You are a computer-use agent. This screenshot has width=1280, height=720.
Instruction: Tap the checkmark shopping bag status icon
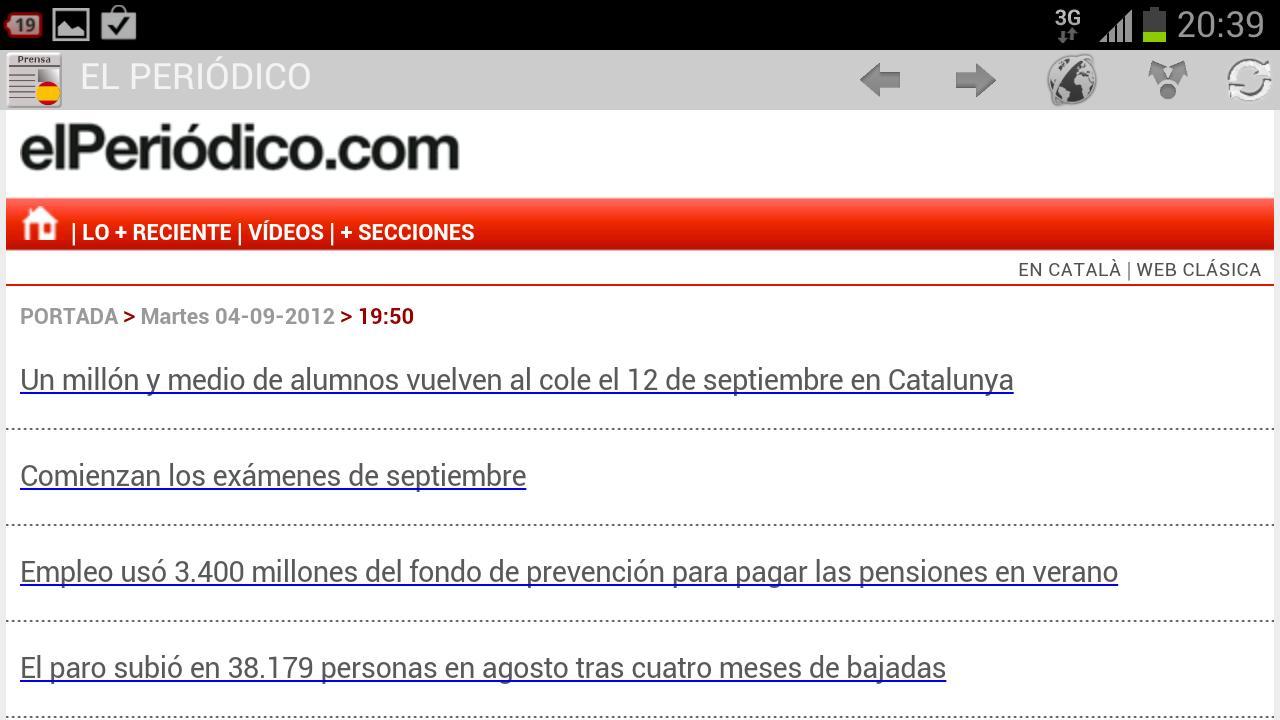[x=119, y=22]
